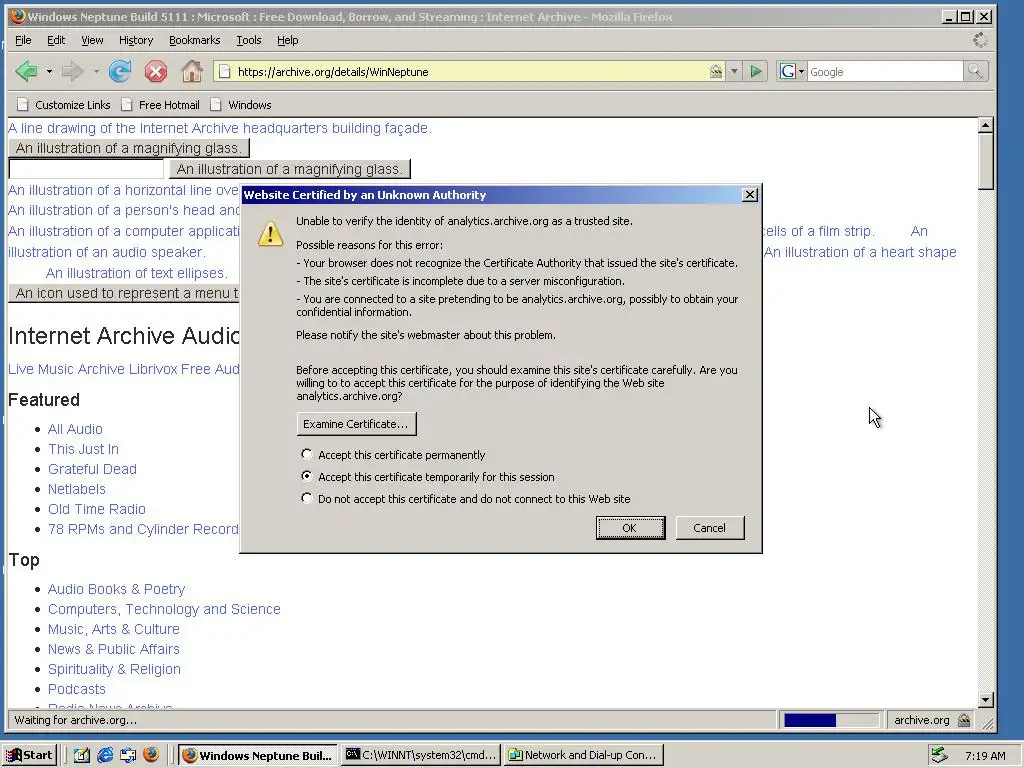Click the search magnifier button
1024x768 pixels.
pos(975,71)
